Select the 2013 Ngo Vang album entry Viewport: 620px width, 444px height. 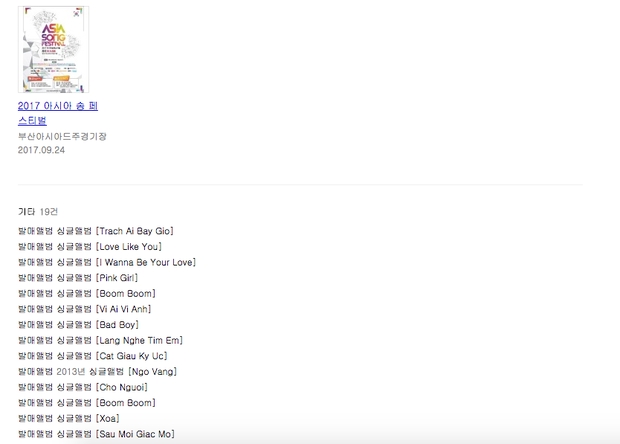[97, 372]
